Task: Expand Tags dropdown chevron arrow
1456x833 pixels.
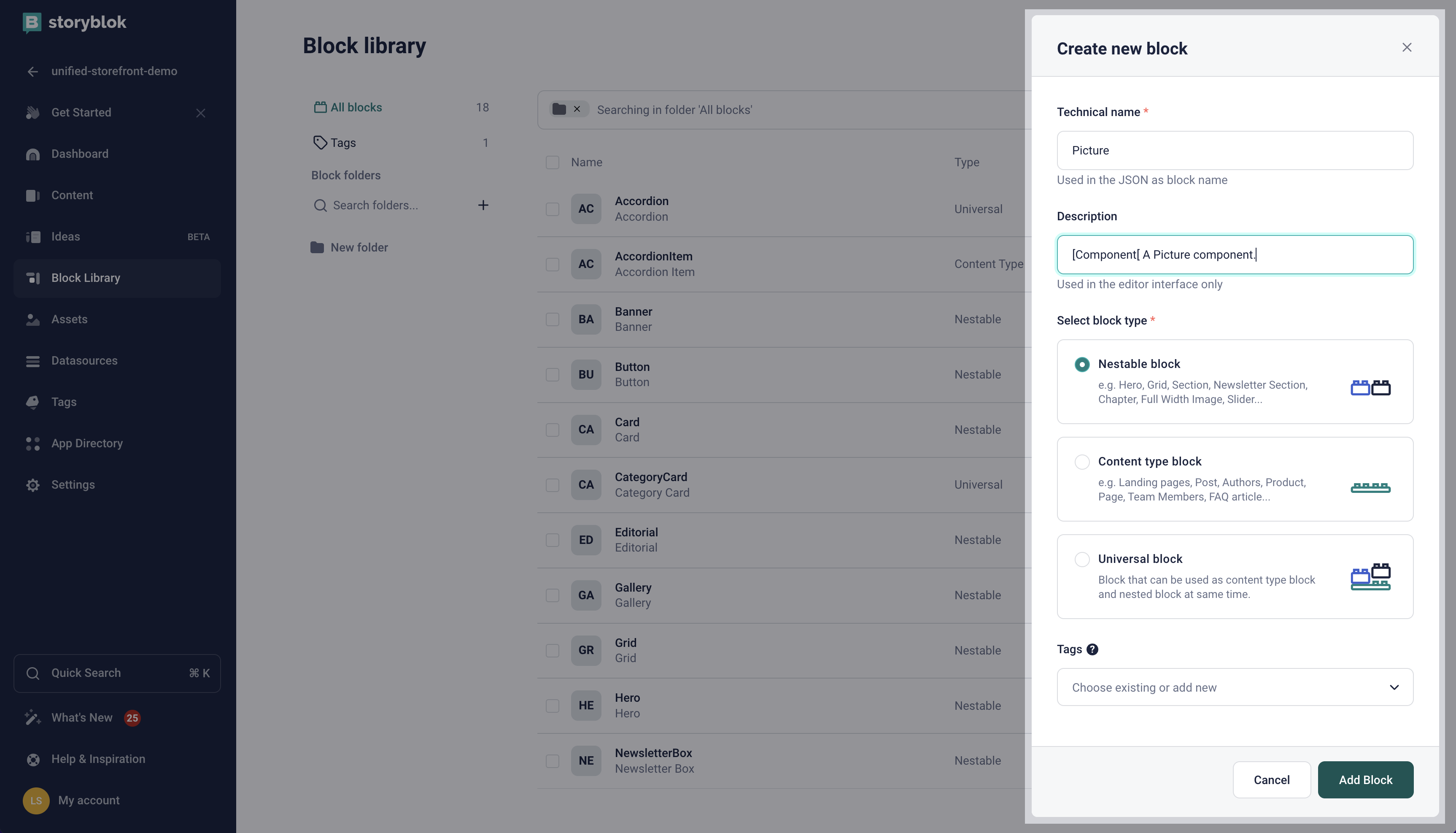Action: tap(1394, 687)
